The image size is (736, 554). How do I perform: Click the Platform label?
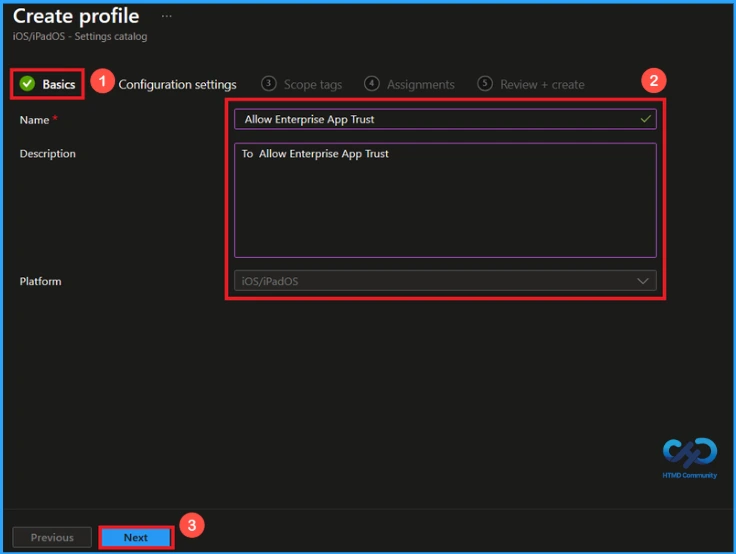(x=40, y=281)
